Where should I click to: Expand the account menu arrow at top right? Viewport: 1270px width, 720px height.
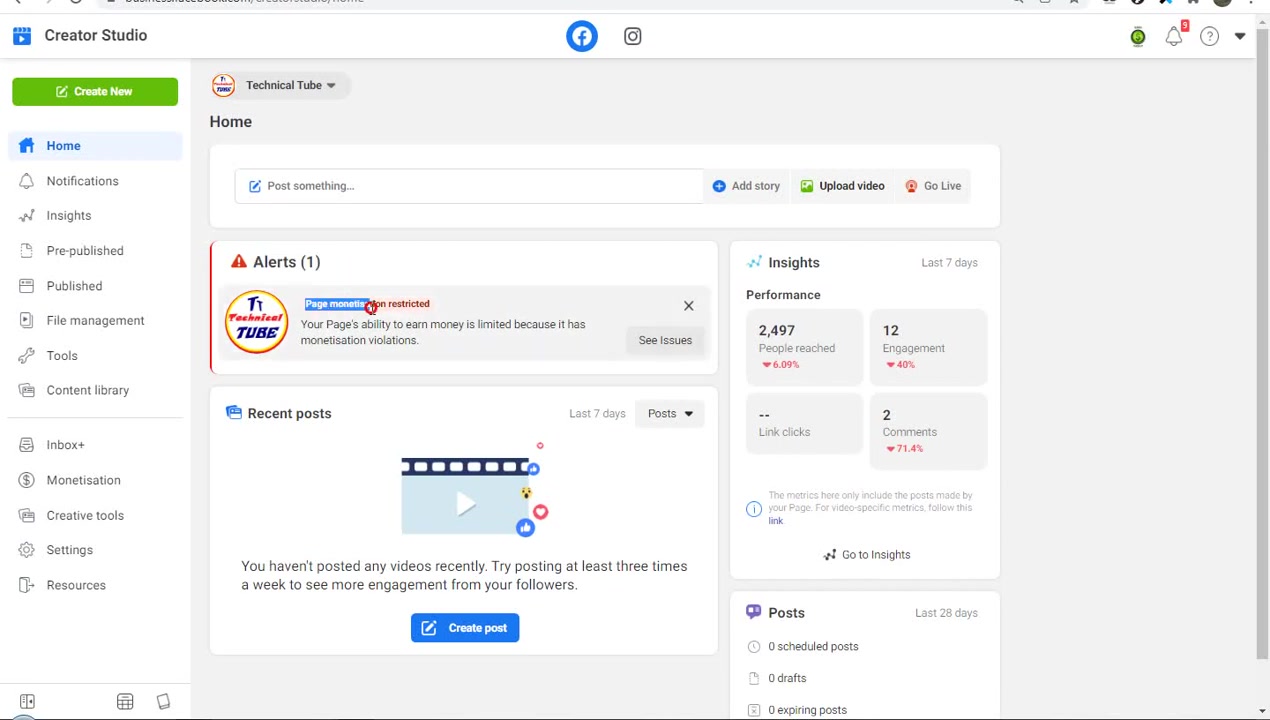[x=1239, y=37]
